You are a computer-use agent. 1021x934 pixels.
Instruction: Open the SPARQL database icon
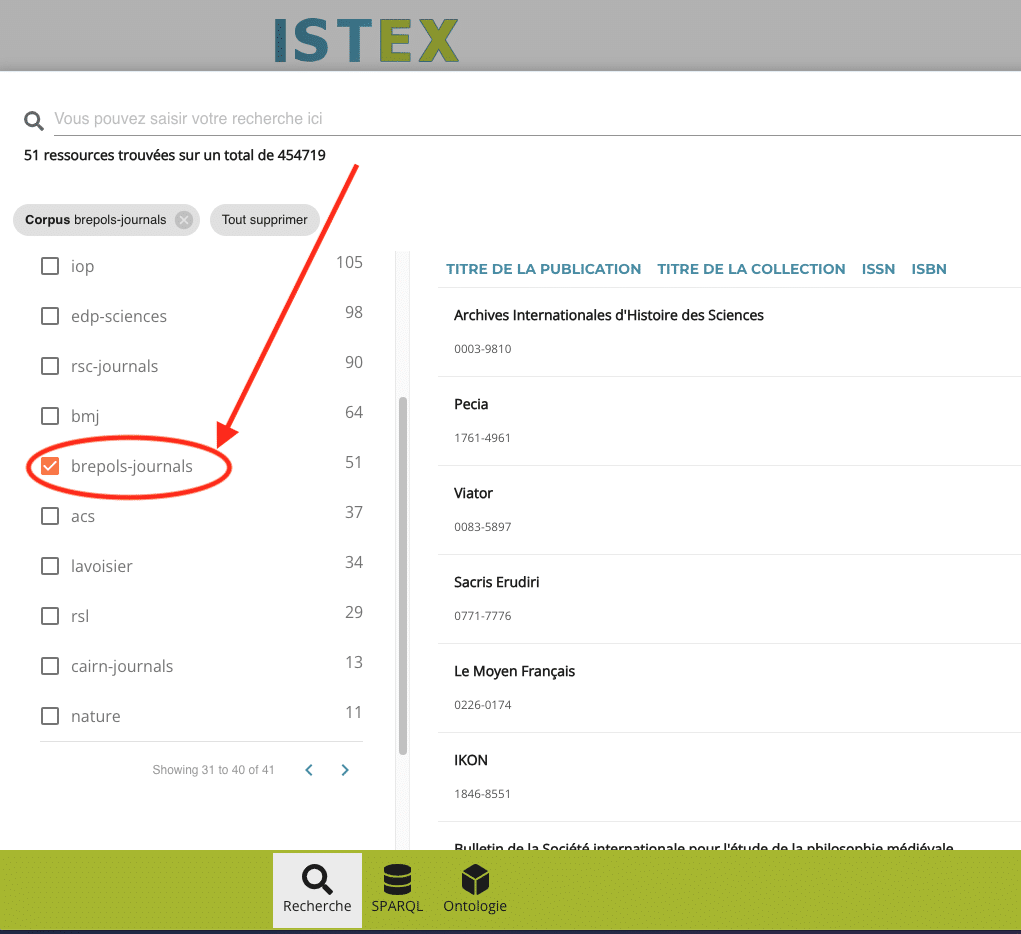point(397,879)
